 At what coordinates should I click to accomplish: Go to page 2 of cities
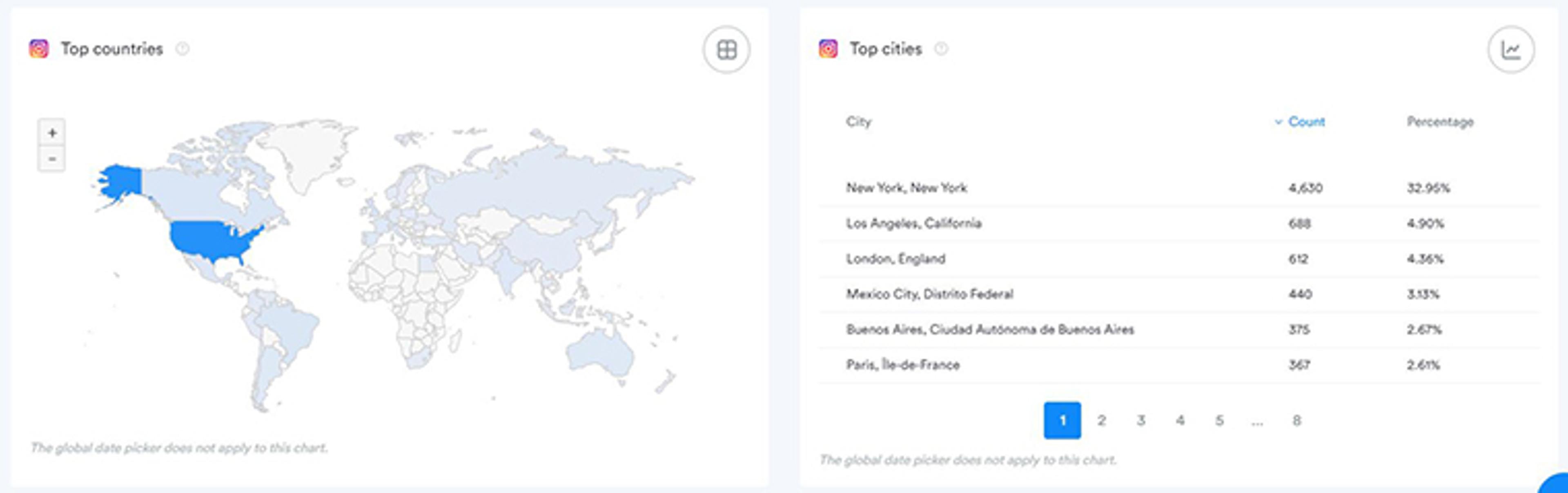1101,420
